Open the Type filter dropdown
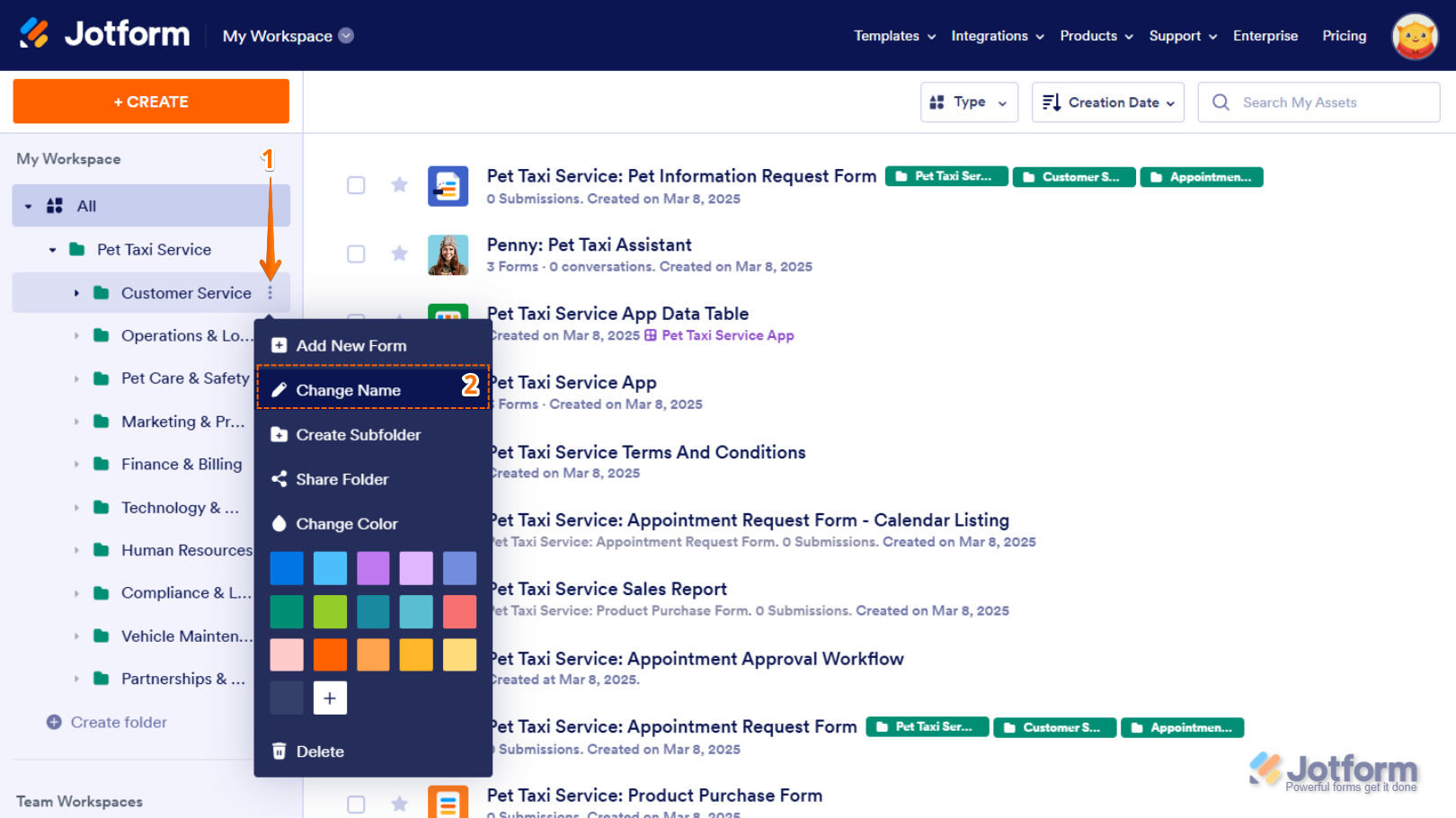Viewport: 1456px width, 818px height. [969, 102]
